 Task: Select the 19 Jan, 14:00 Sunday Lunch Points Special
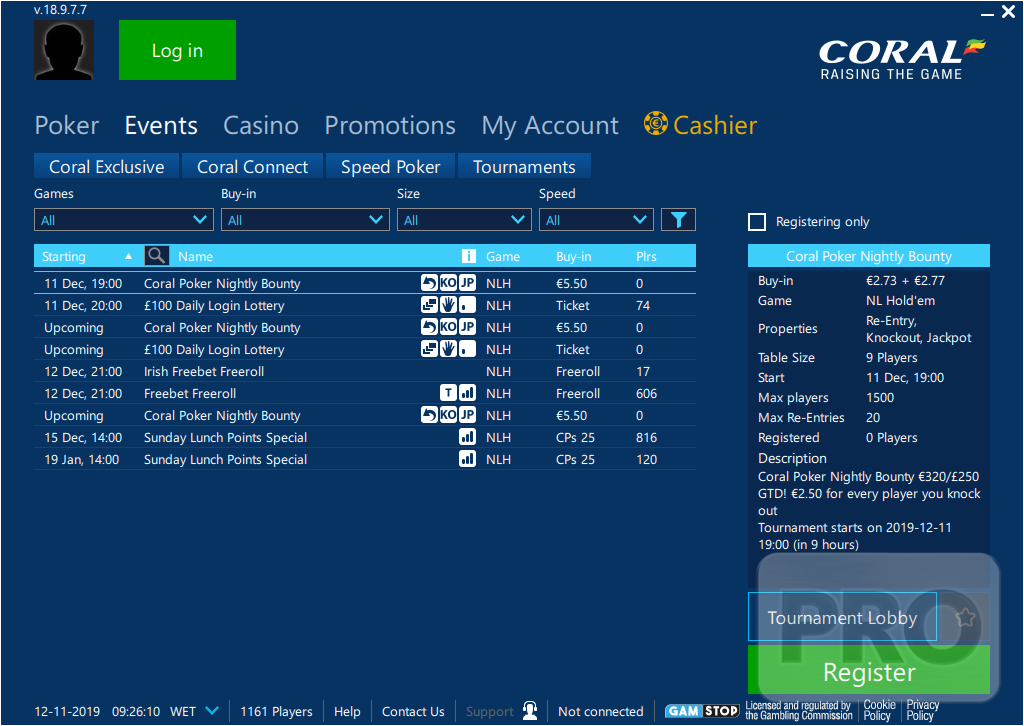point(365,459)
